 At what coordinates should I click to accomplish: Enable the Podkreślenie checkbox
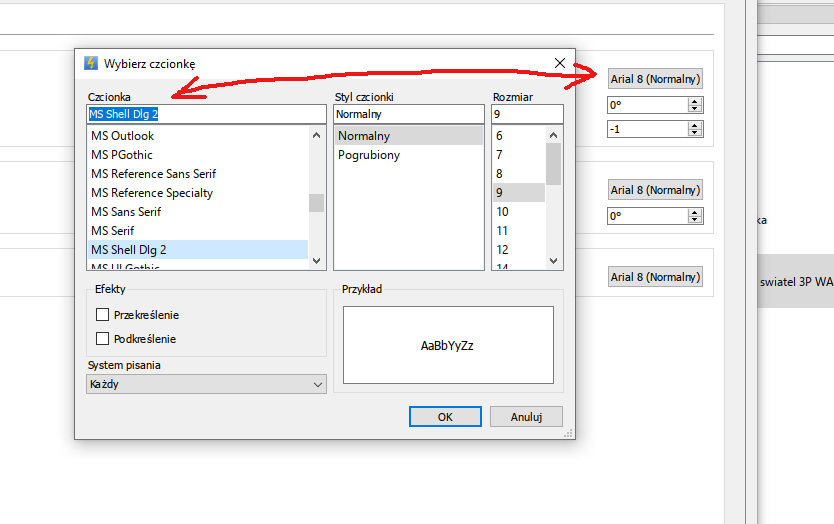tap(102, 339)
